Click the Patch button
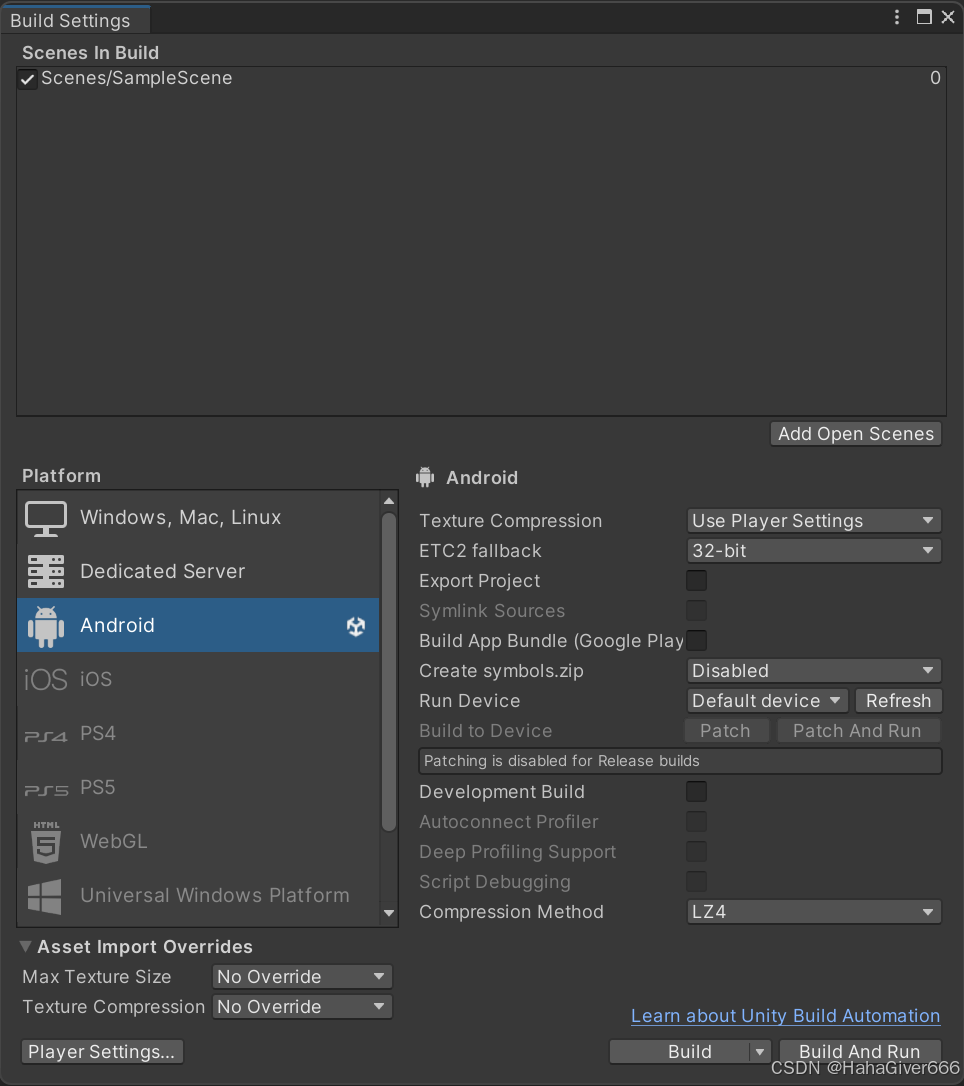 click(726, 731)
